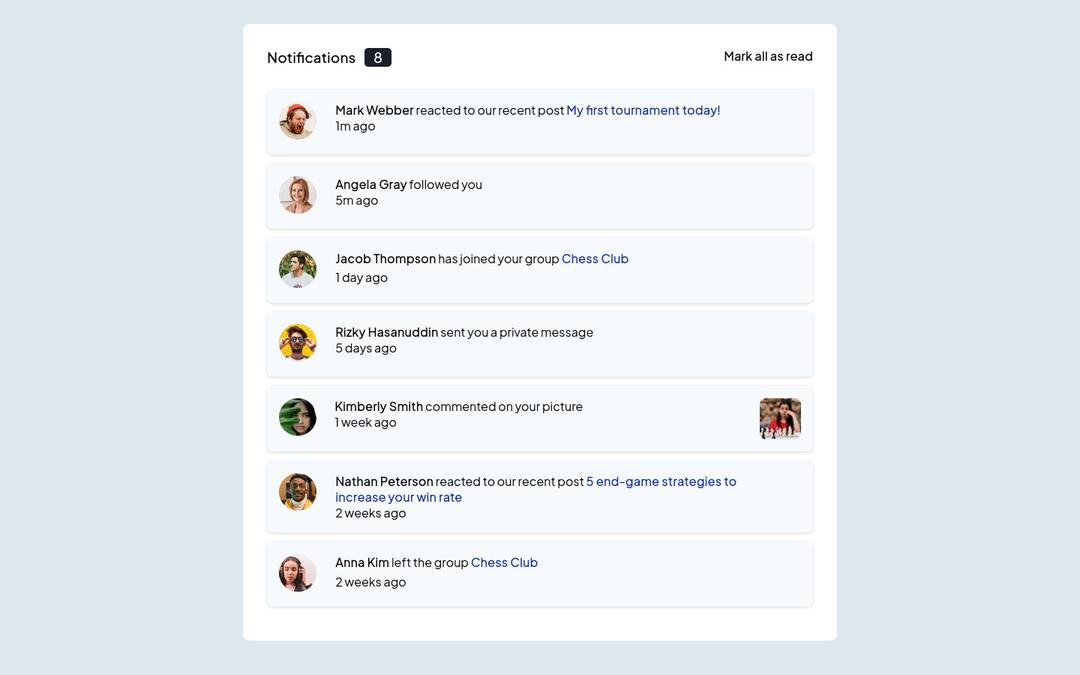Click Angela Gray's profile picture

pyautogui.click(x=297, y=195)
